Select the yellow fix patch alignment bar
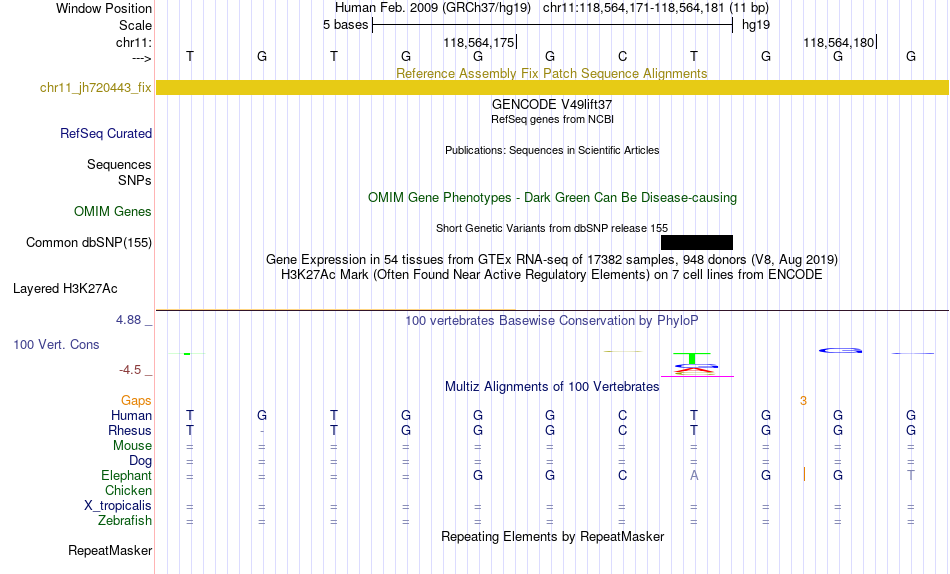Viewport: 950px width, 574px height. [x=552, y=87]
